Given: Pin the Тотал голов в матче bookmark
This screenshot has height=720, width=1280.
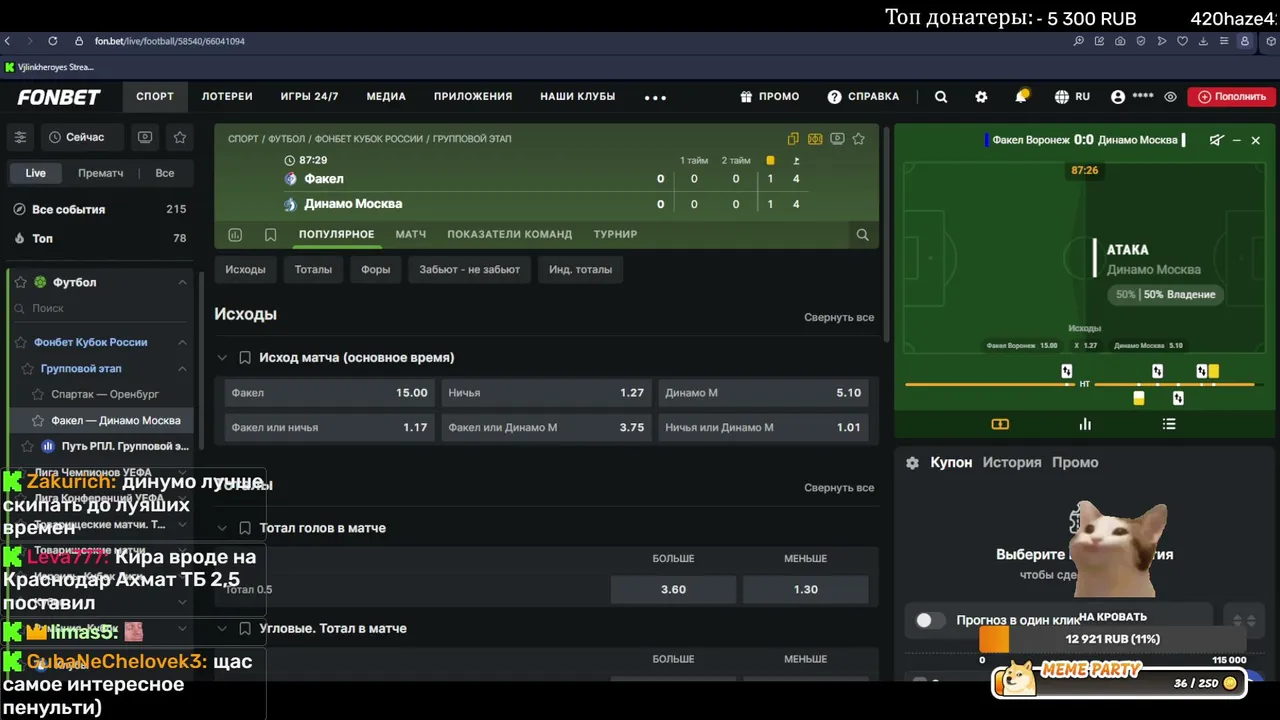Looking at the screenshot, I should pos(245,528).
